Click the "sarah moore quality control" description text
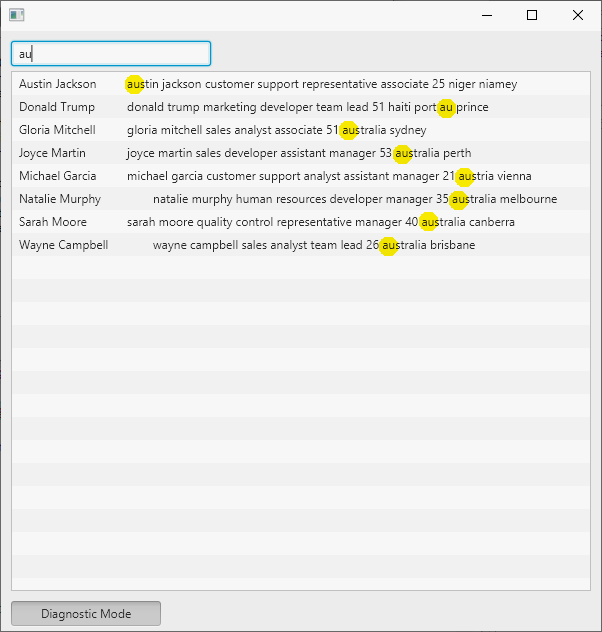The image size is (602, 632). pyautogui.click(x=321, y=222)
